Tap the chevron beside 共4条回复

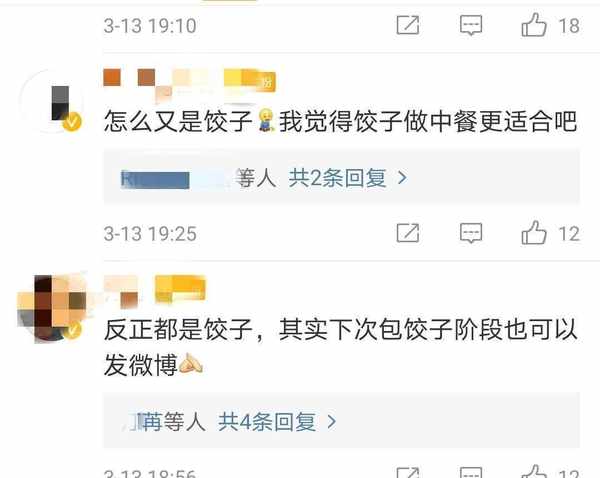(332, 422)
